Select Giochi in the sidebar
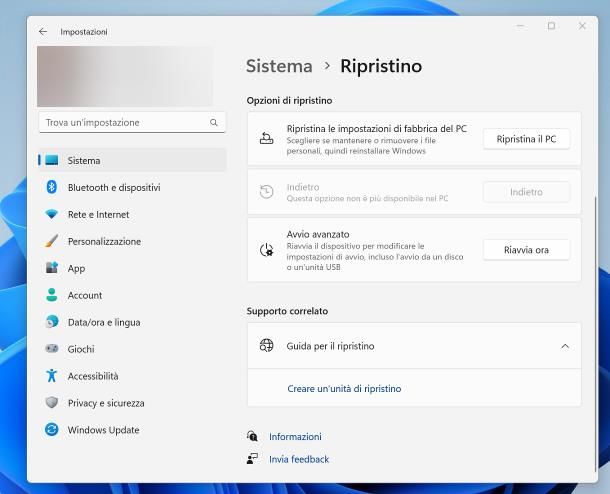The height and width of the screenshot is (494, 610). [132, 349]
